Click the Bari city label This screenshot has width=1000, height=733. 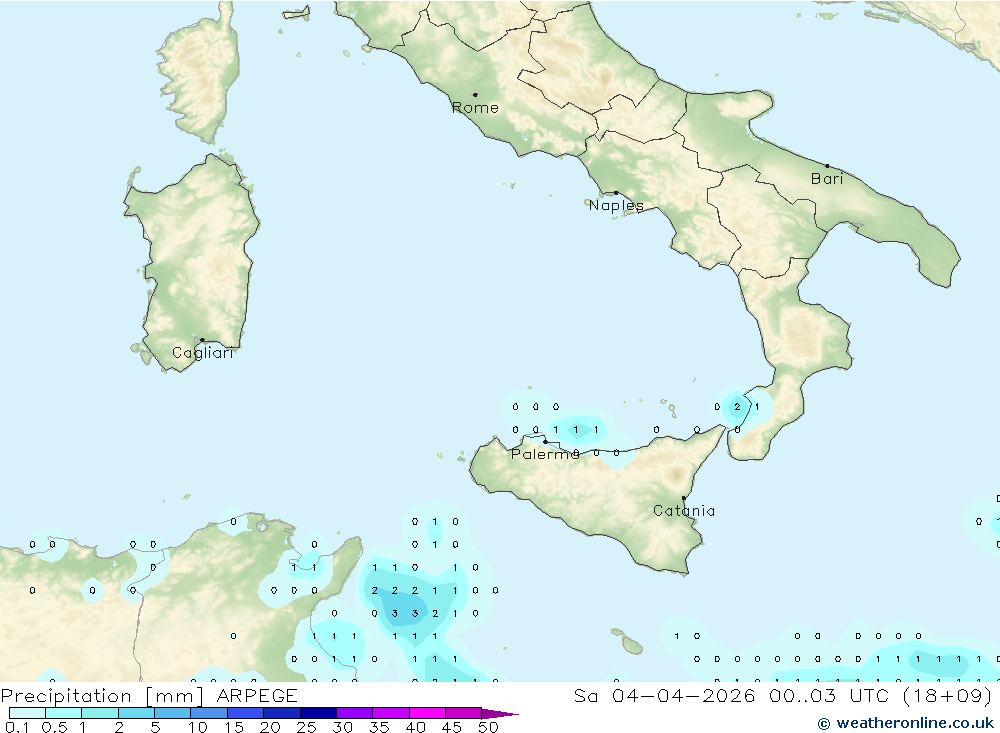[827, 179]
